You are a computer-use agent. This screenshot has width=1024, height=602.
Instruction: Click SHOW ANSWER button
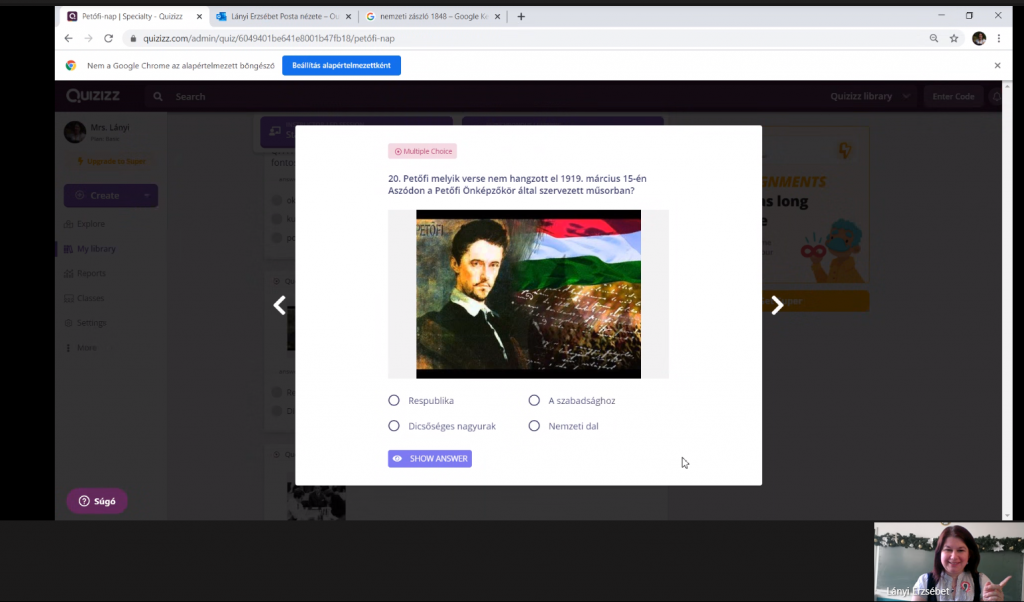(430, 458)
